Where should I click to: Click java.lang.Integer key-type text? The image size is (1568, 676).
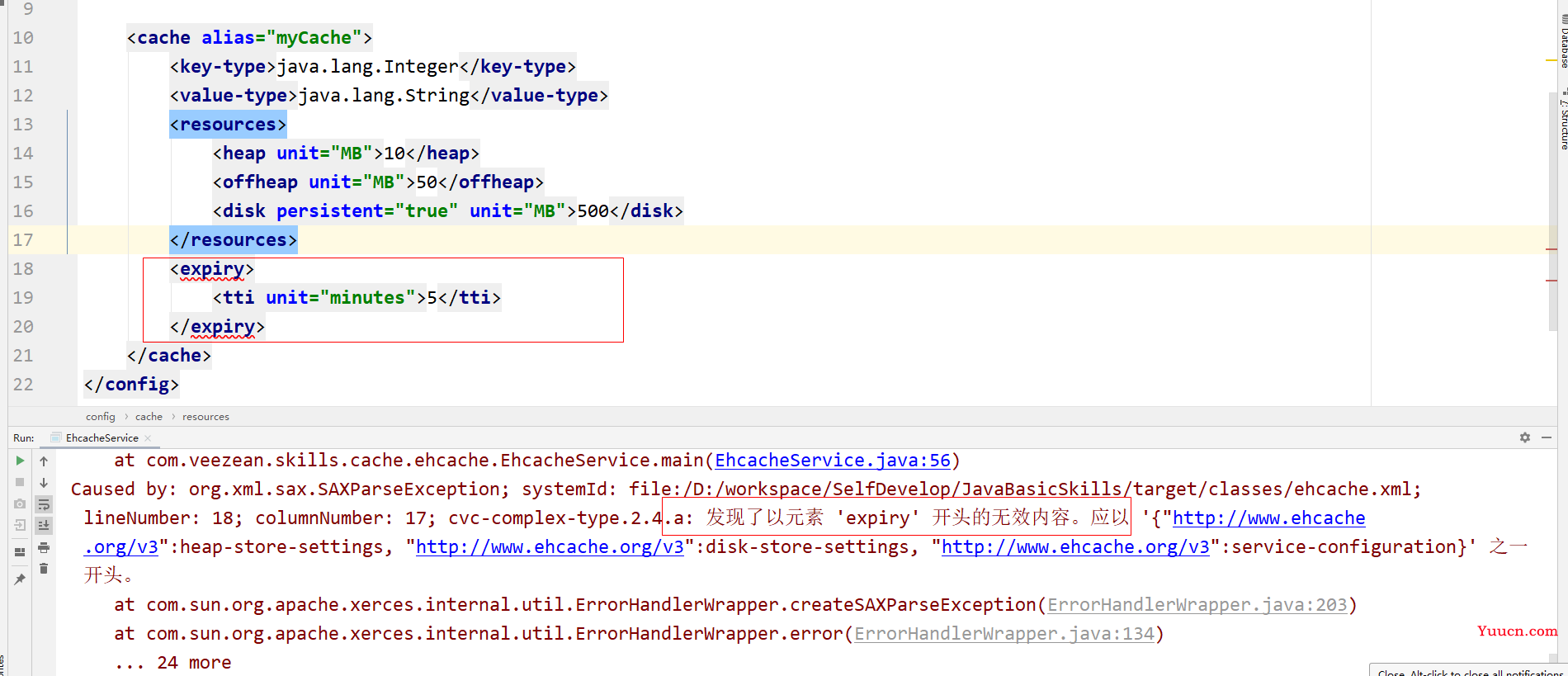[x=367, y=67]
